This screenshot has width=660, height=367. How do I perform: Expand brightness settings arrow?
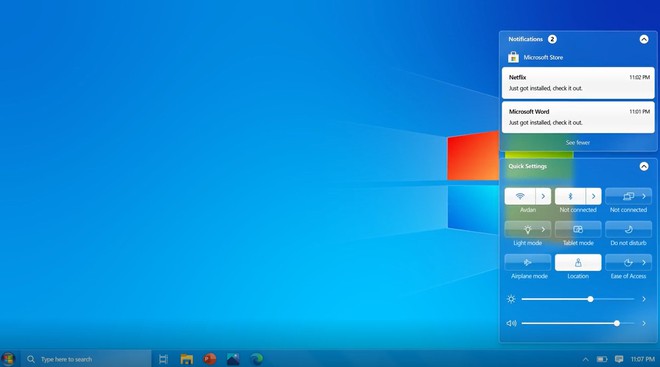644,299
